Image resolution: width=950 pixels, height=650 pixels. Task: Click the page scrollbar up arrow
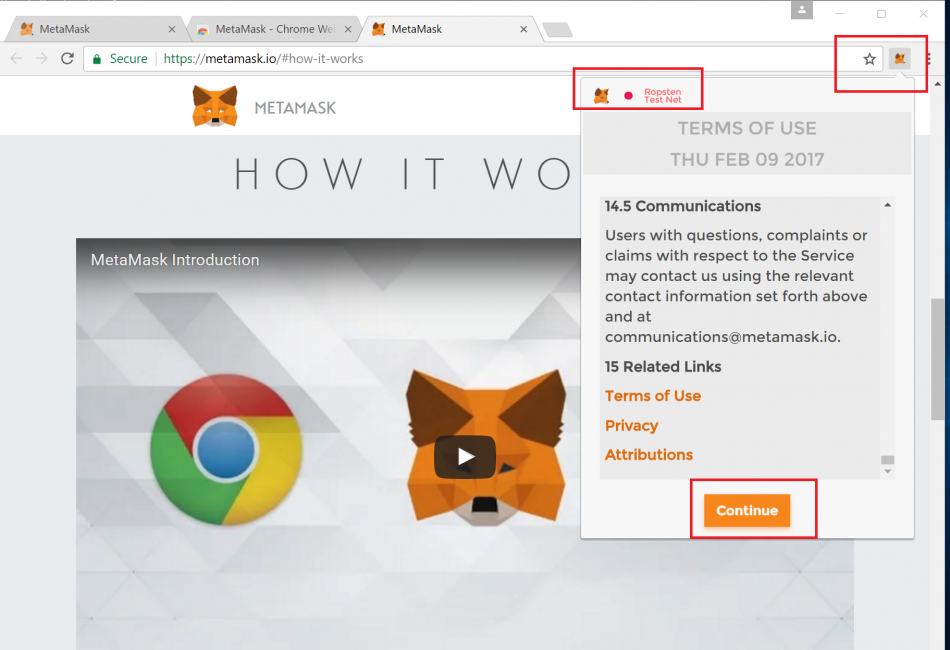point(937,84)
